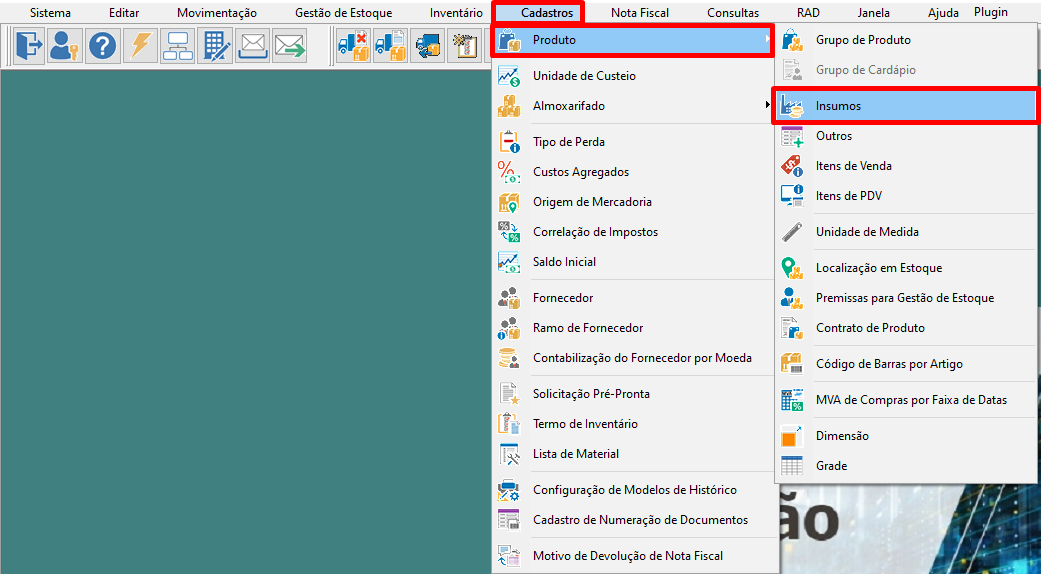Click the Fornecedor people icon

[x=509, y=297]
